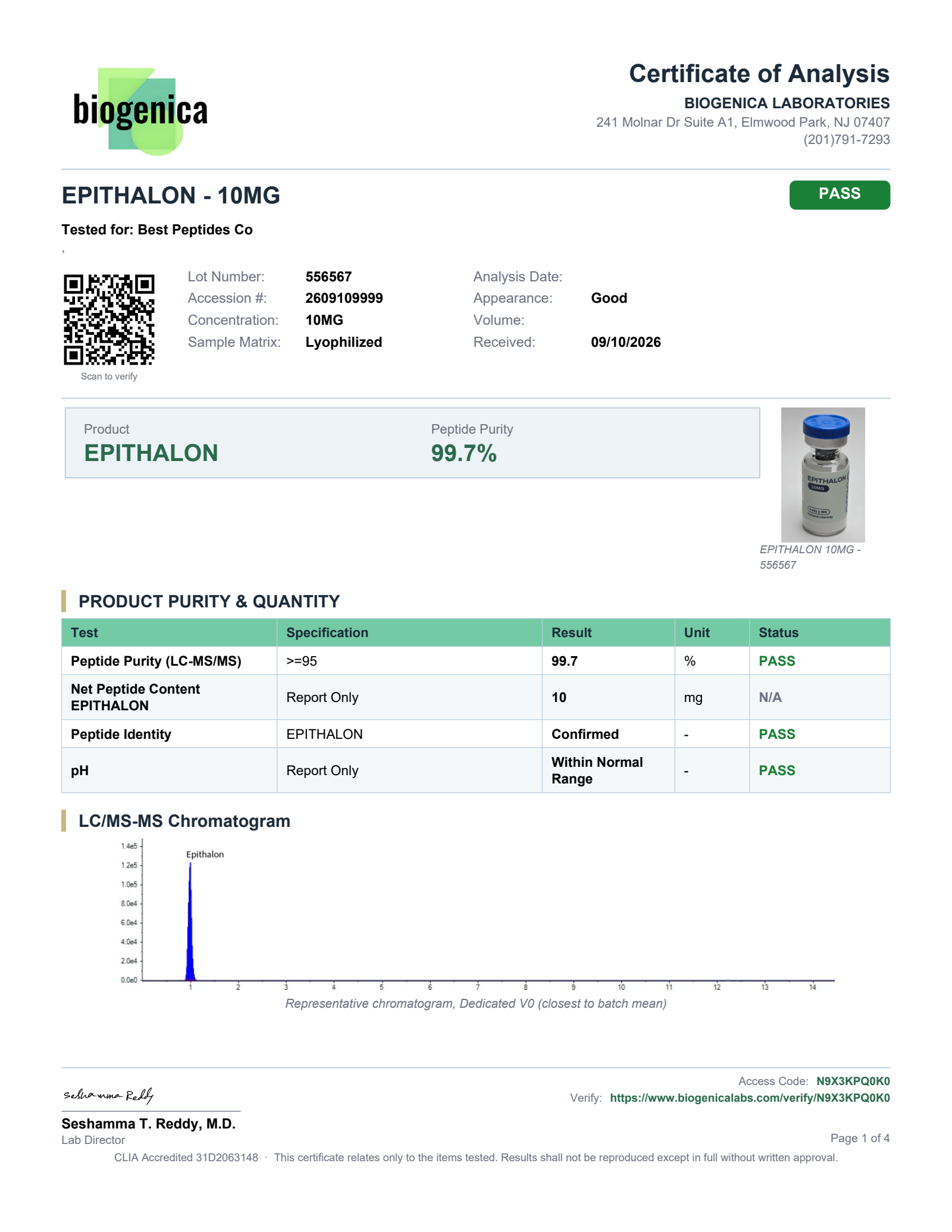Viewport: 952px width, 1232px height.
Task: Click the phone number (201)791-7293
Action: coord(846,140)
